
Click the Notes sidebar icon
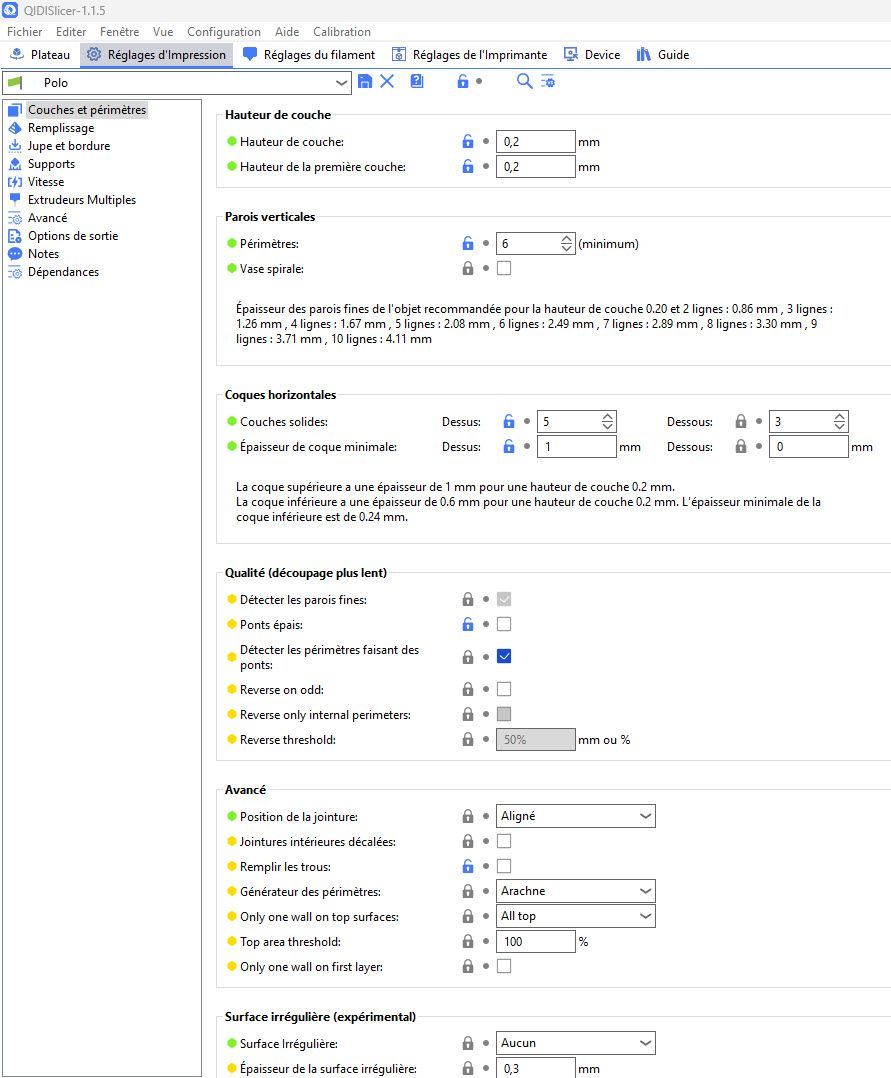pos(15,254)
